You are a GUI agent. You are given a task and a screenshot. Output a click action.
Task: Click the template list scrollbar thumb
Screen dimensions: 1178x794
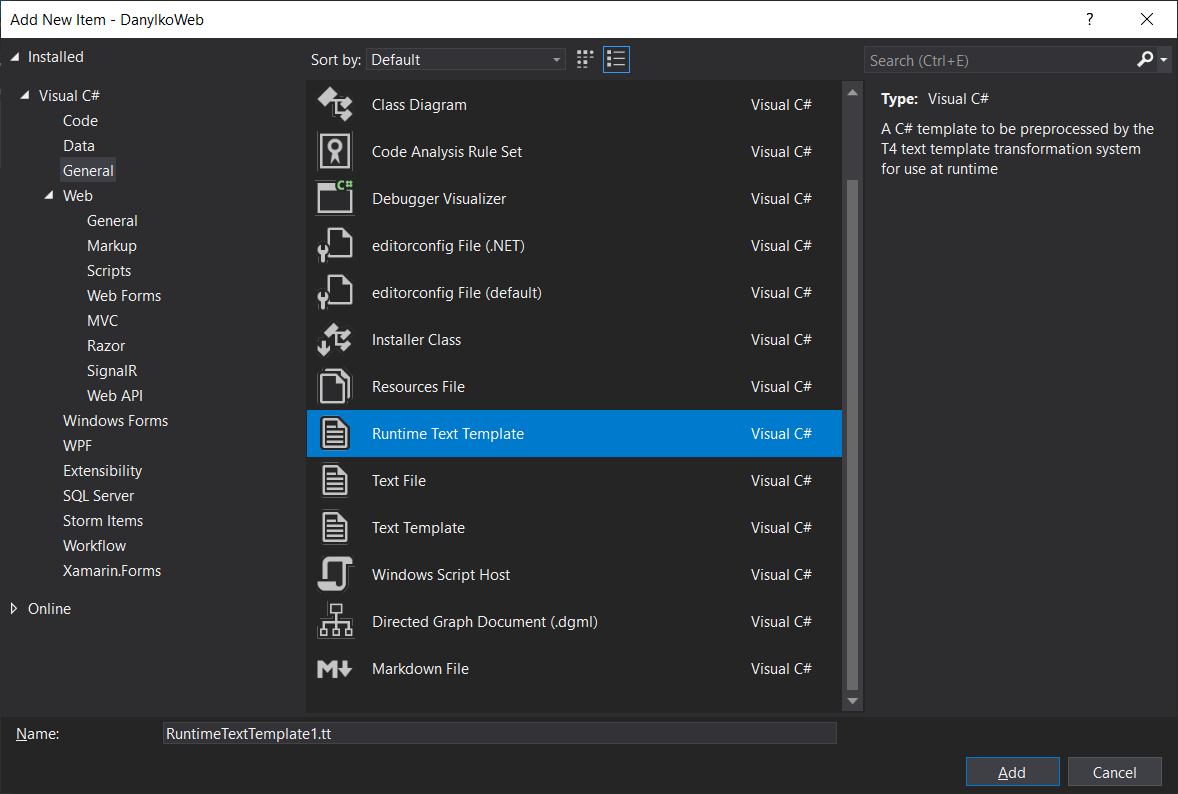pos(852,434)
